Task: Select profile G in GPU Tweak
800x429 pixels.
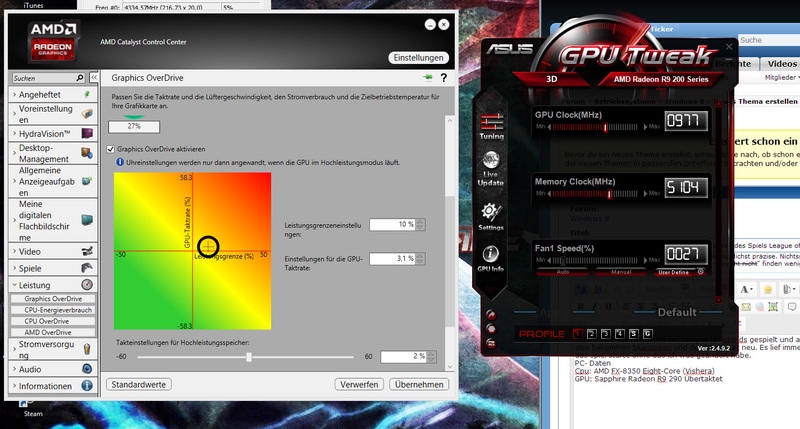Action: tap(648, 334)
